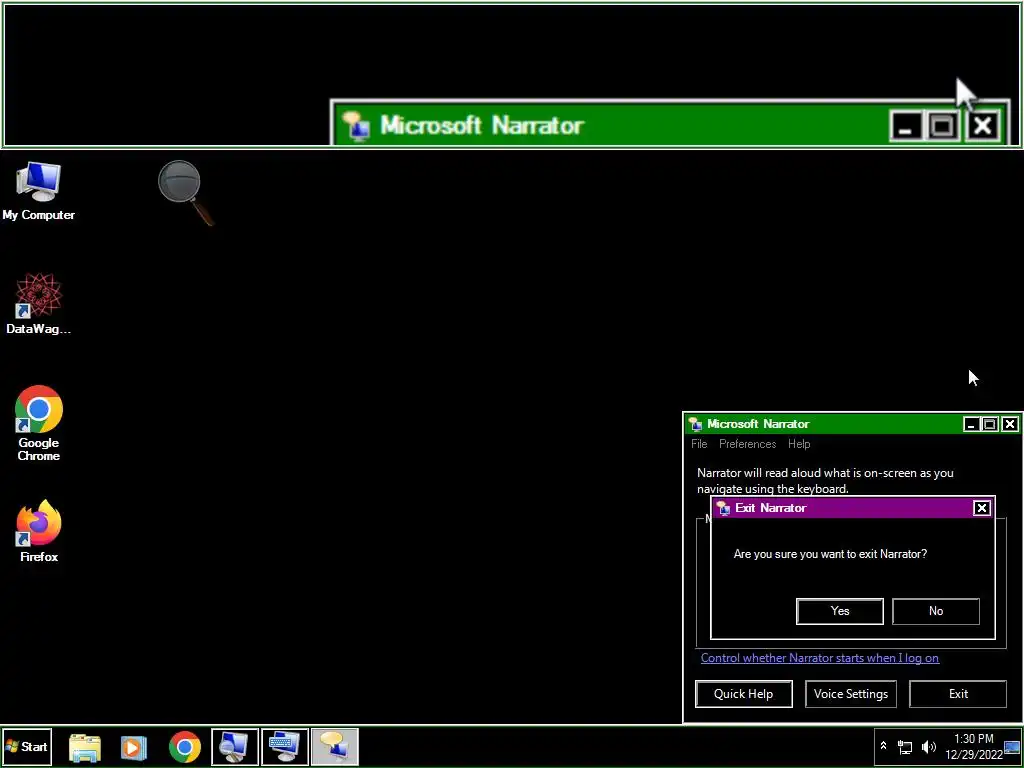Open the File menu in Narrator
This screenshot has width=1024, height=768.
[699, 444]
